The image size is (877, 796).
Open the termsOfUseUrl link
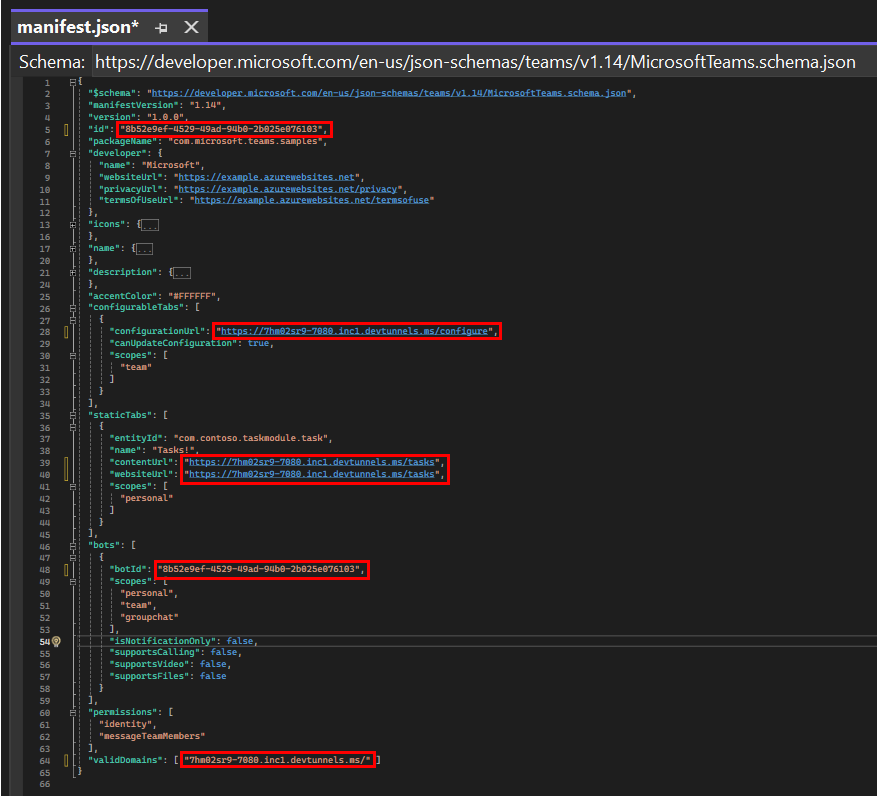(x=312, y=200)
